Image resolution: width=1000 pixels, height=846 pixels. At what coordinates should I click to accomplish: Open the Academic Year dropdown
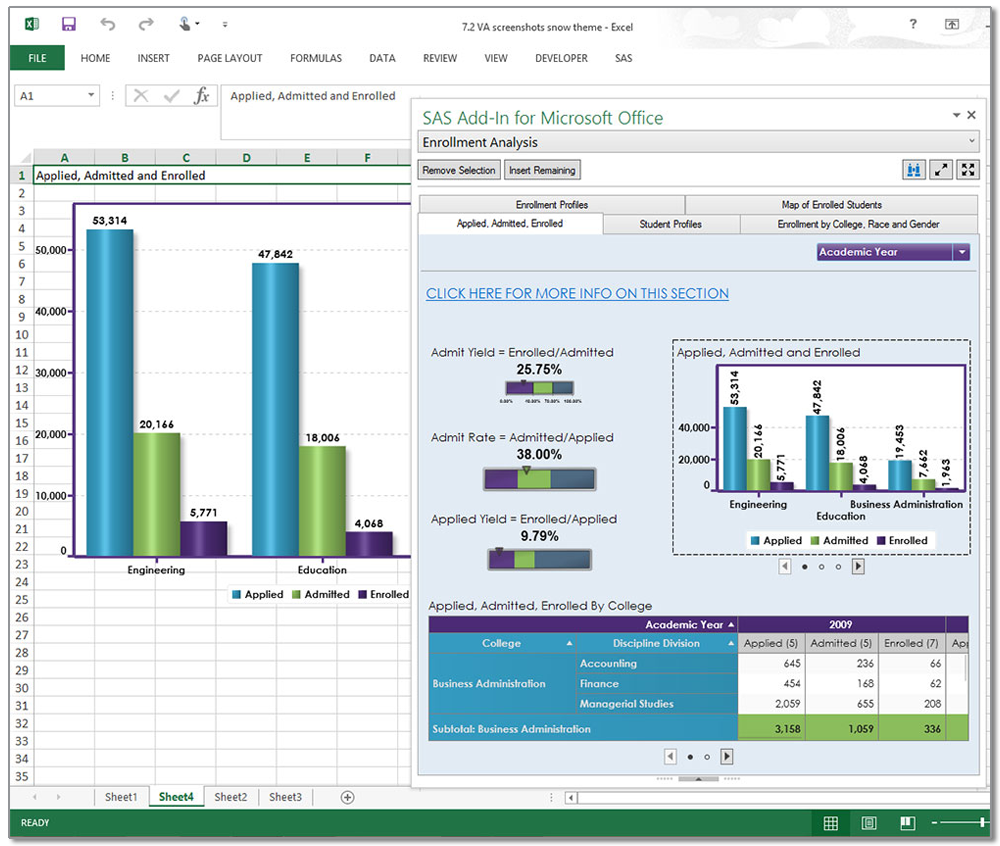pos(962,253)
